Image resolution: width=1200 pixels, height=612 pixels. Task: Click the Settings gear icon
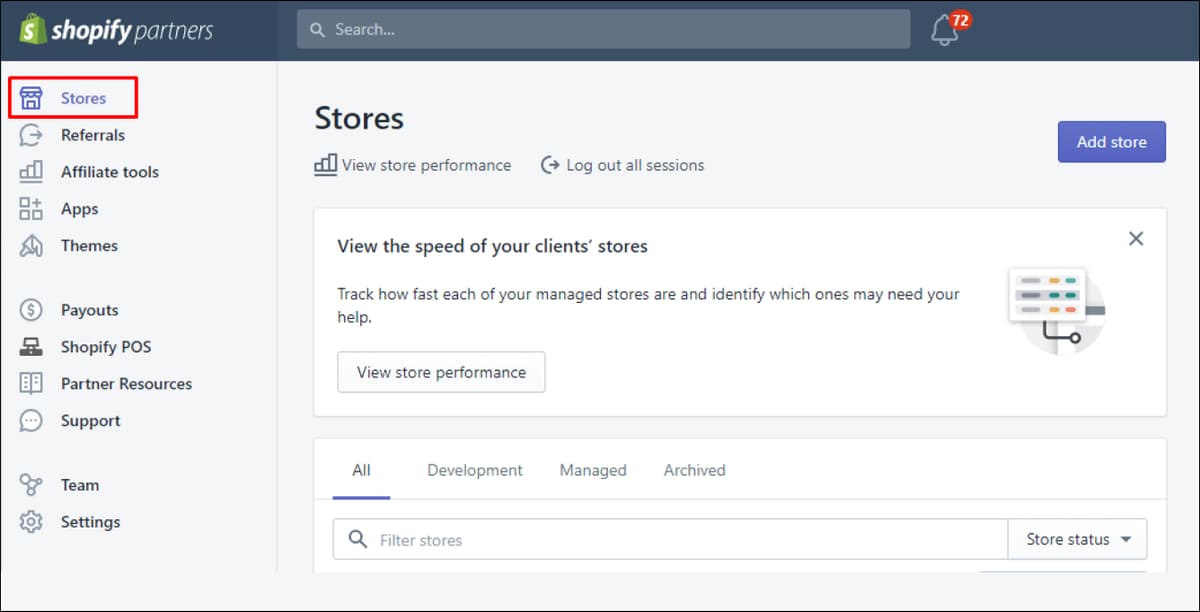coord(31,521)
